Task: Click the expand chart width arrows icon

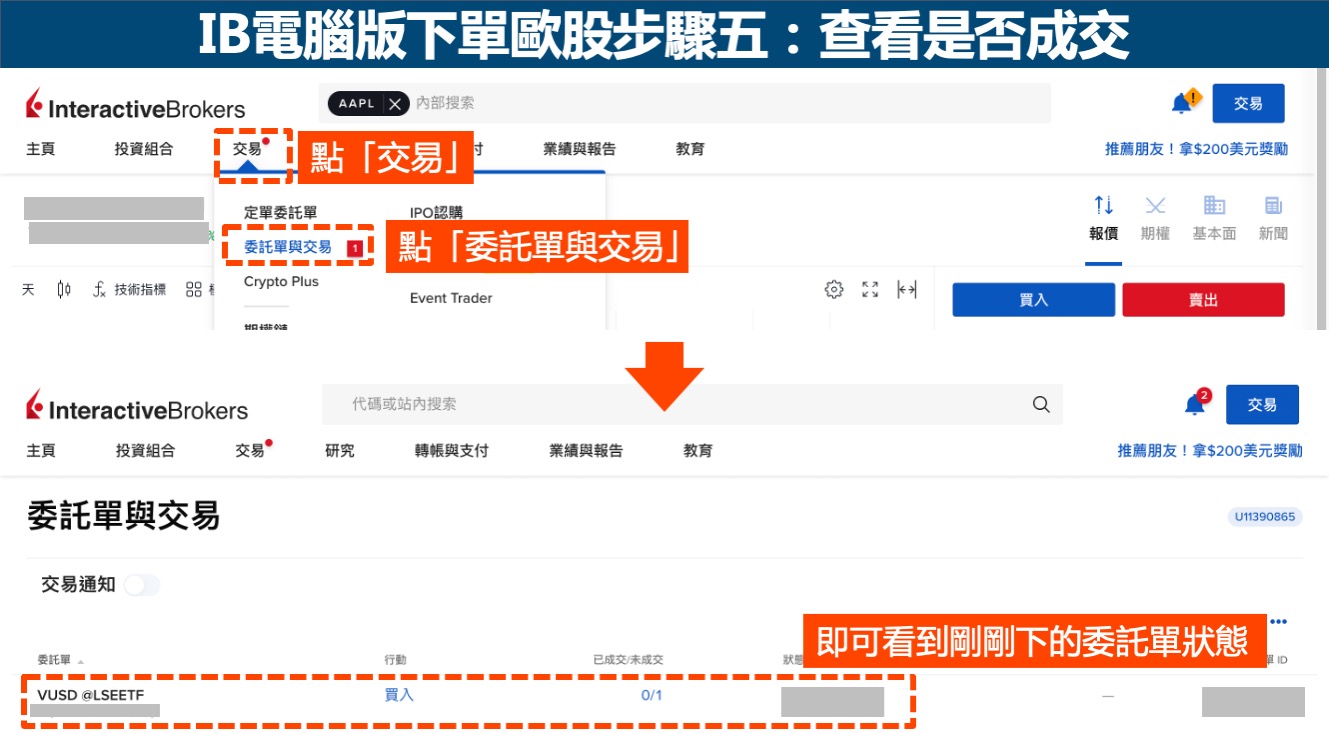Action: pyautogui.click(x=907, y=290)
